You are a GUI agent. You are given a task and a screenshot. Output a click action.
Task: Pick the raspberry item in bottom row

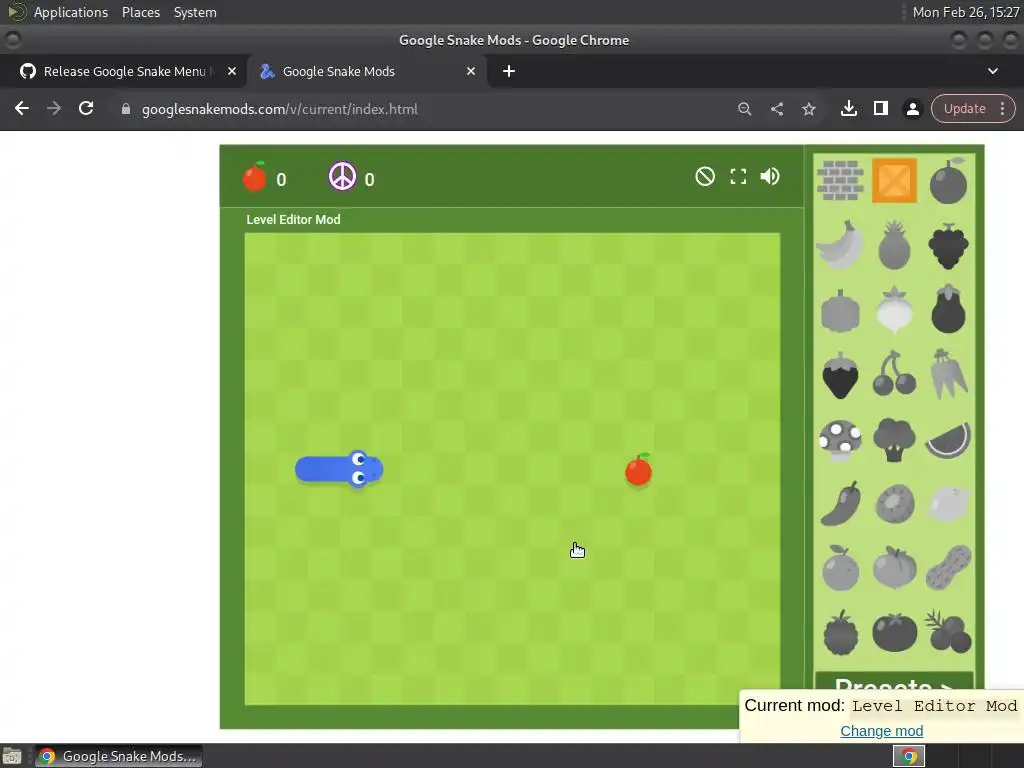tap(840, 632)
